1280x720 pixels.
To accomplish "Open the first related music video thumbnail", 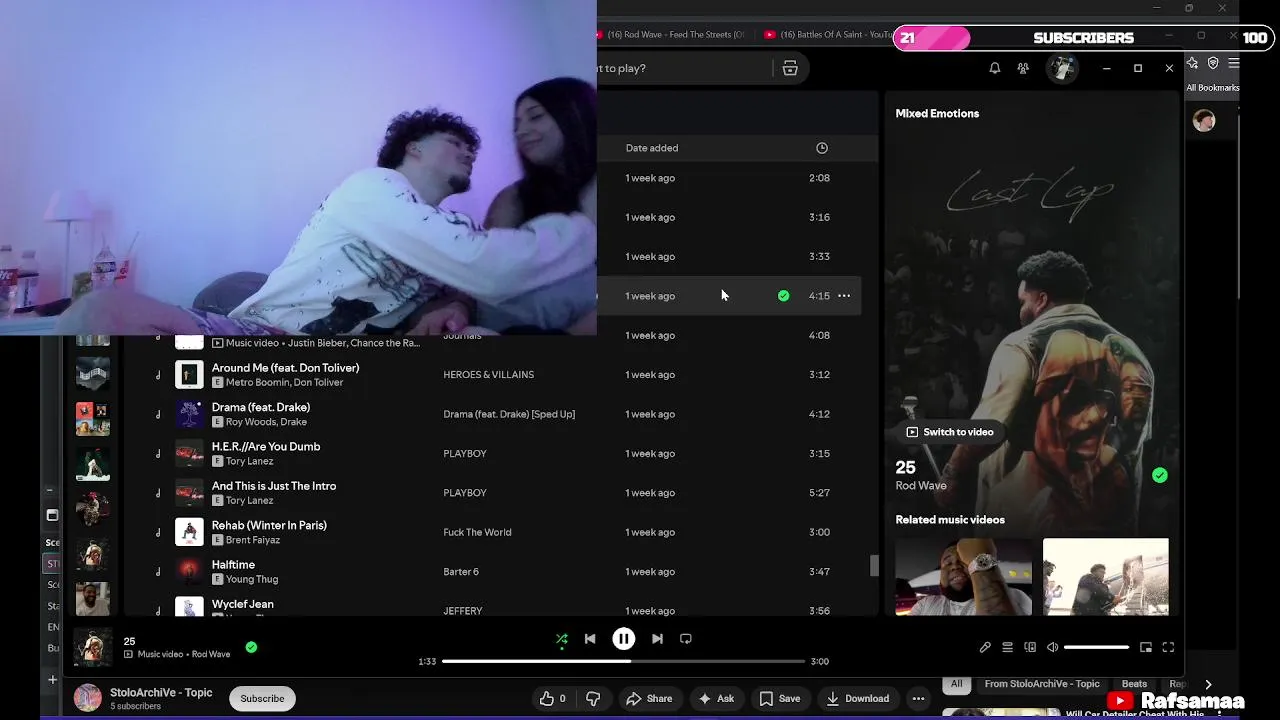I will [x=963, y=577].
